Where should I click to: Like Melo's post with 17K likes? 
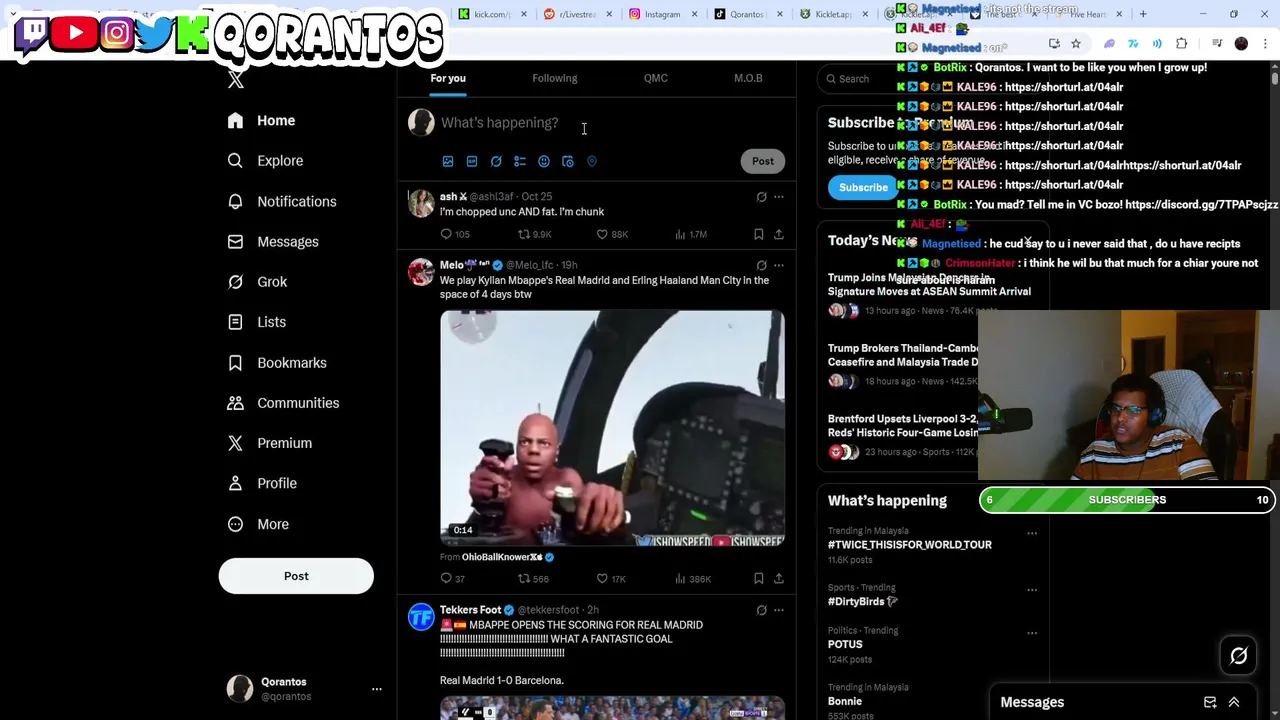(602, 578)
